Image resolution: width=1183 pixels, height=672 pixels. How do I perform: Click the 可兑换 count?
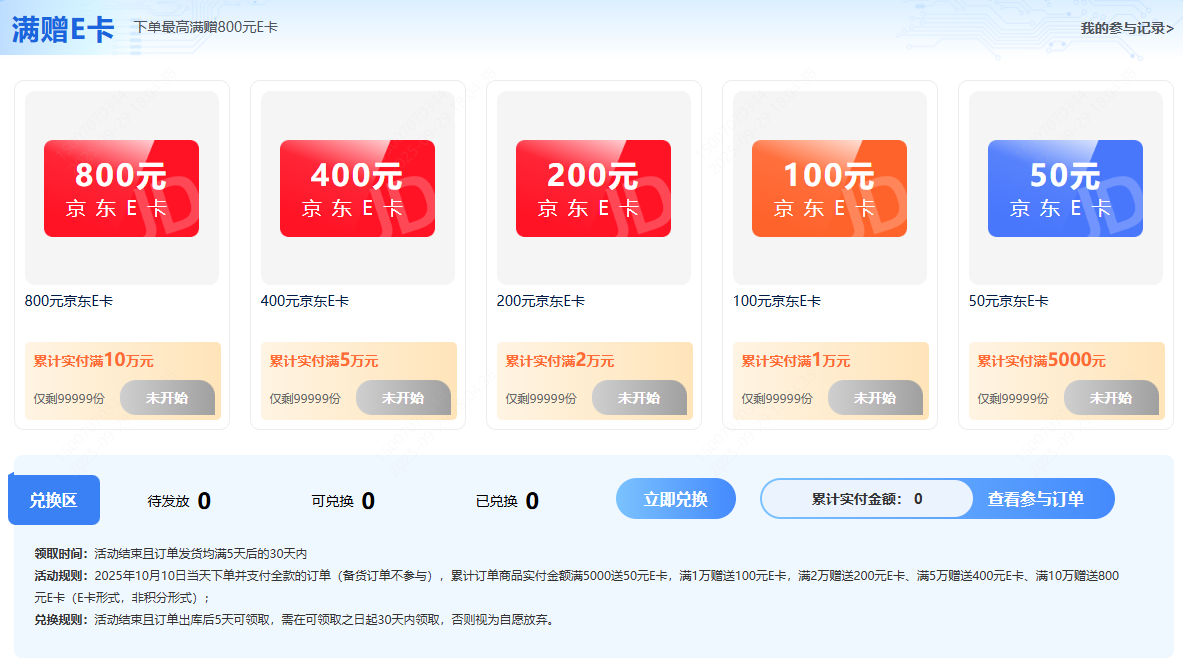(x=368, y=501)
